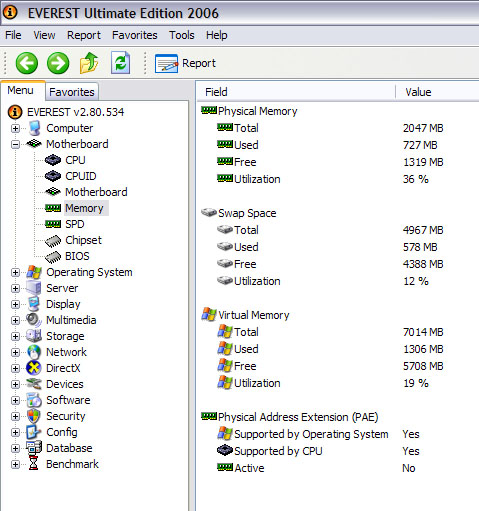Click the Security shield icon

click(x=34, y=416)
